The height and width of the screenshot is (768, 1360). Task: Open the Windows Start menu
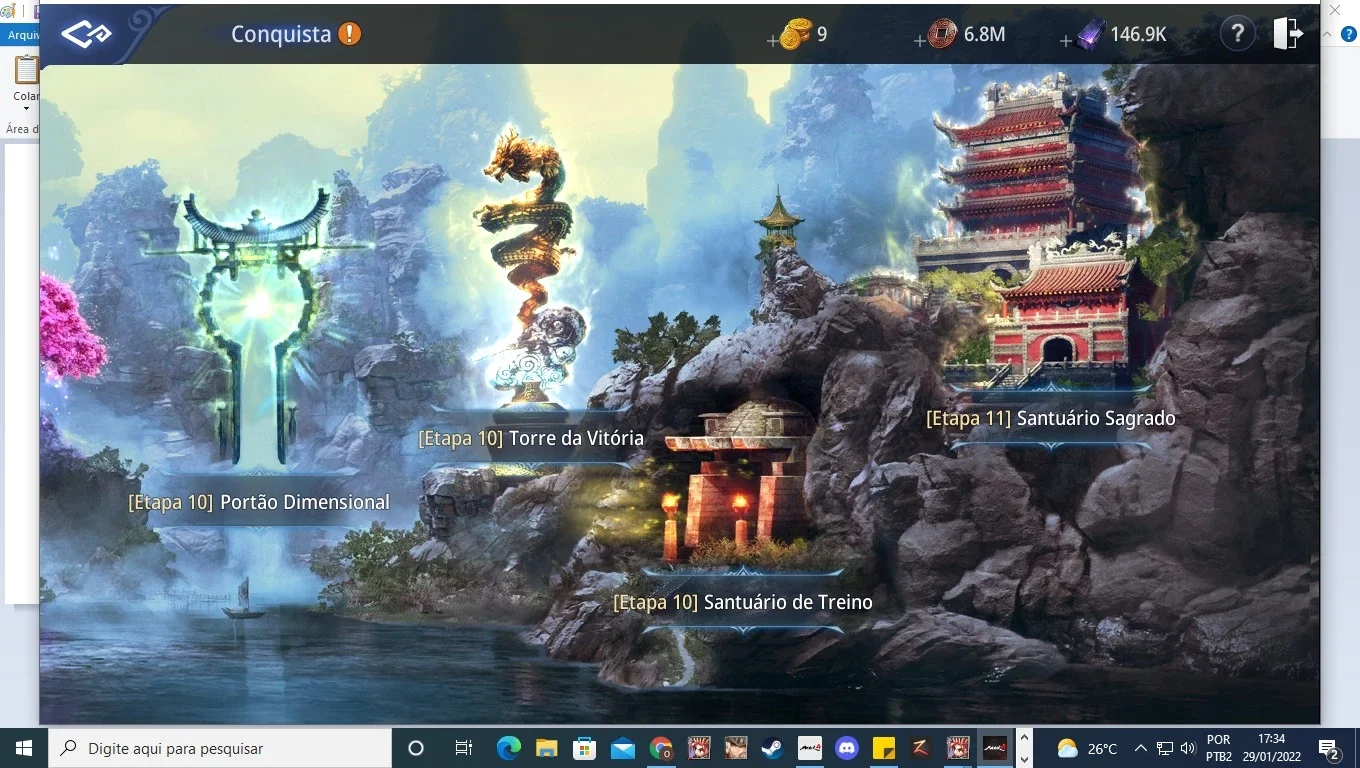point(23,748)
